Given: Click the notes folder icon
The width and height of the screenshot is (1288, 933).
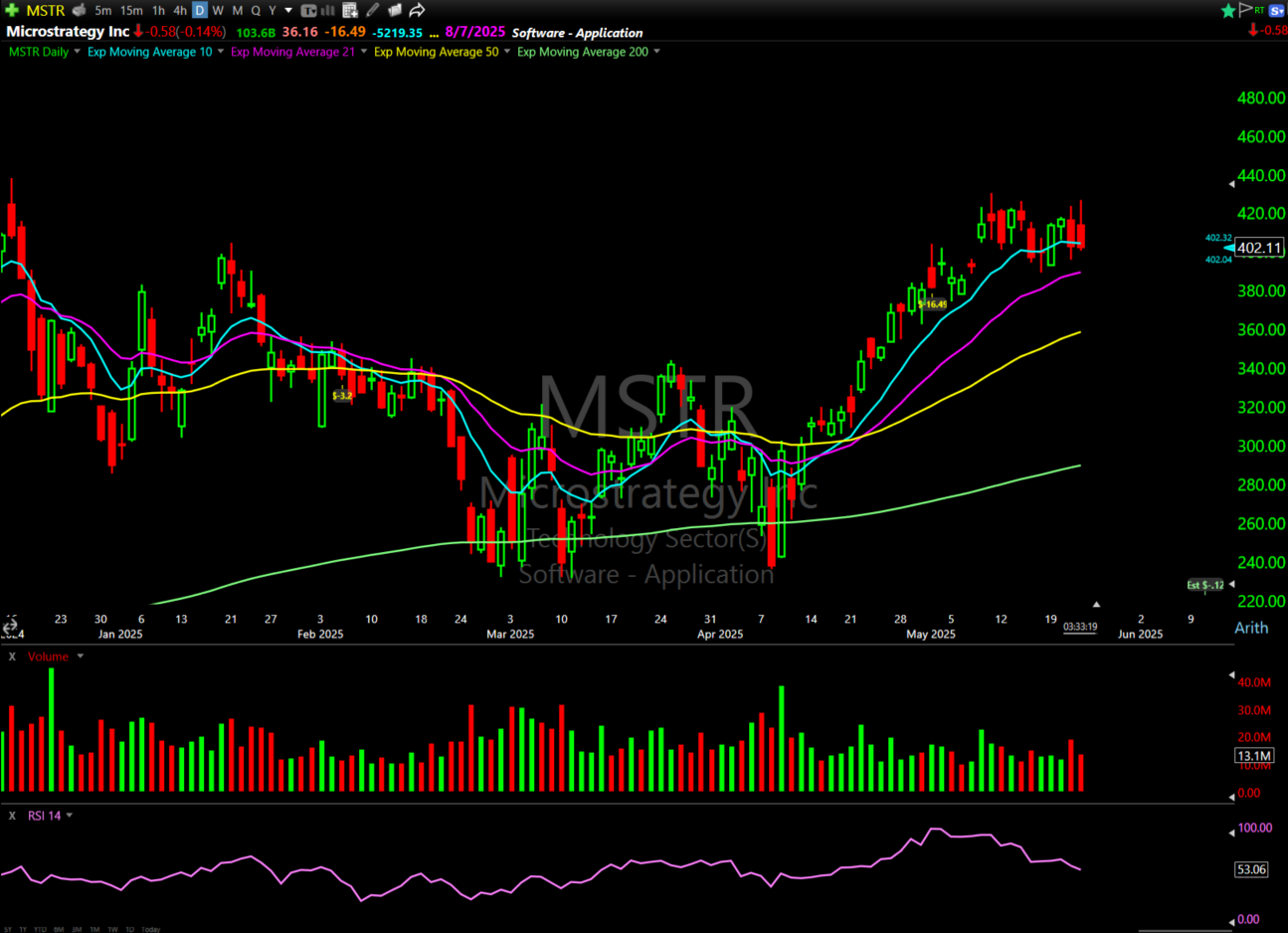Looking at the screenshot, I should (x=395, y=10).
